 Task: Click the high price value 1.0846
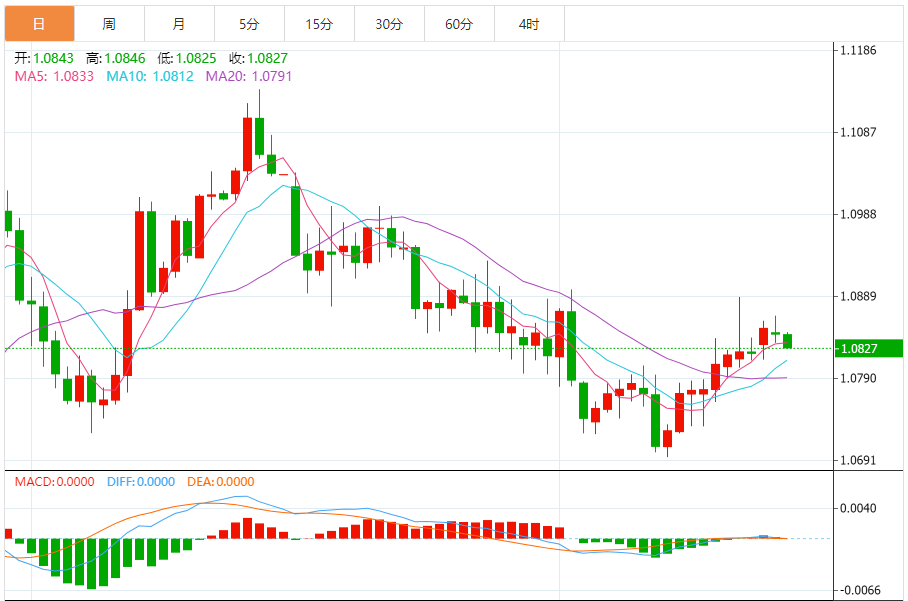pyautogui.click(x=125, y=58)
